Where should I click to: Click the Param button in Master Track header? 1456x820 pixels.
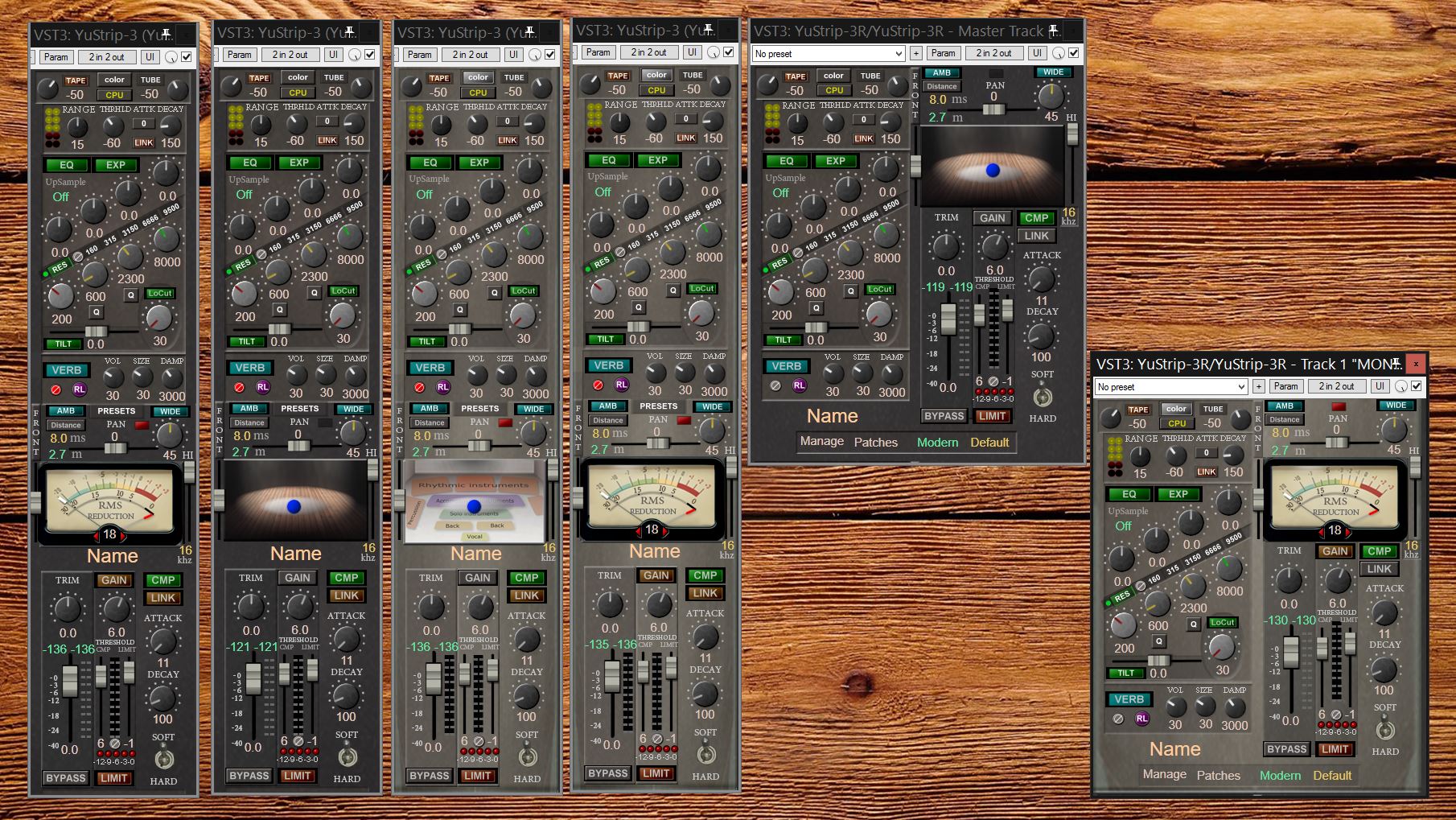(x=943, y=53)
